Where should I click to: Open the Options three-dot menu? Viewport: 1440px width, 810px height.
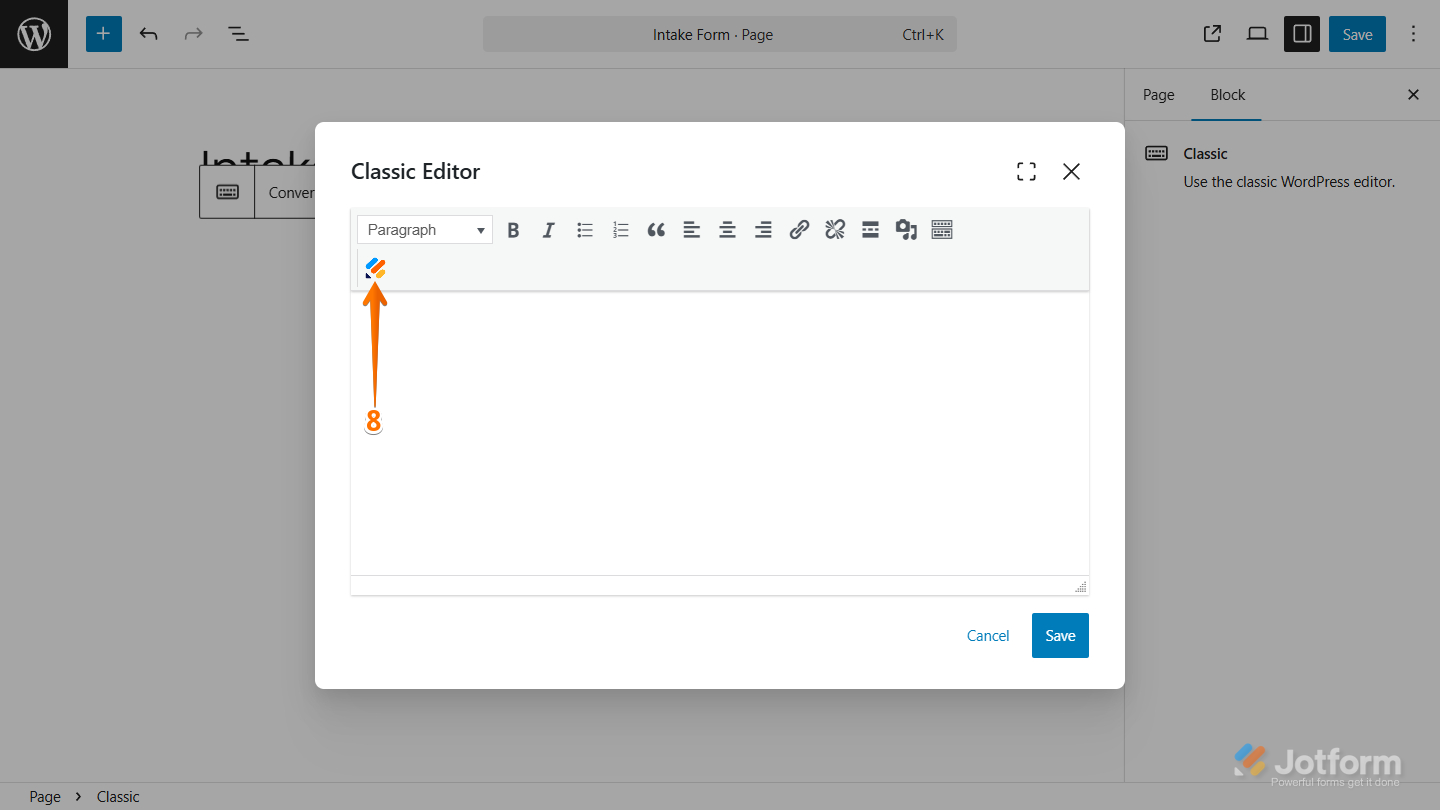click(x=1413, y=33)
